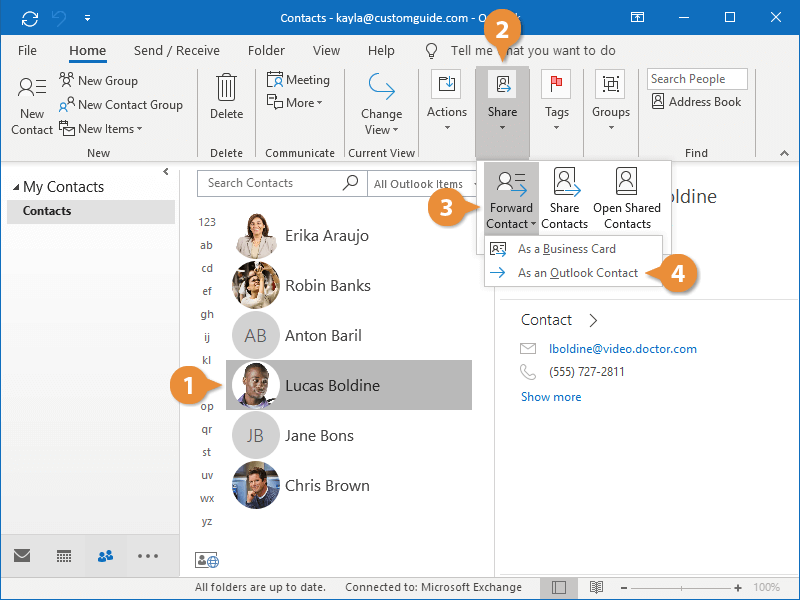Select contact Jane Bons
The image size is (800, 600).
[x=349, y=436]
